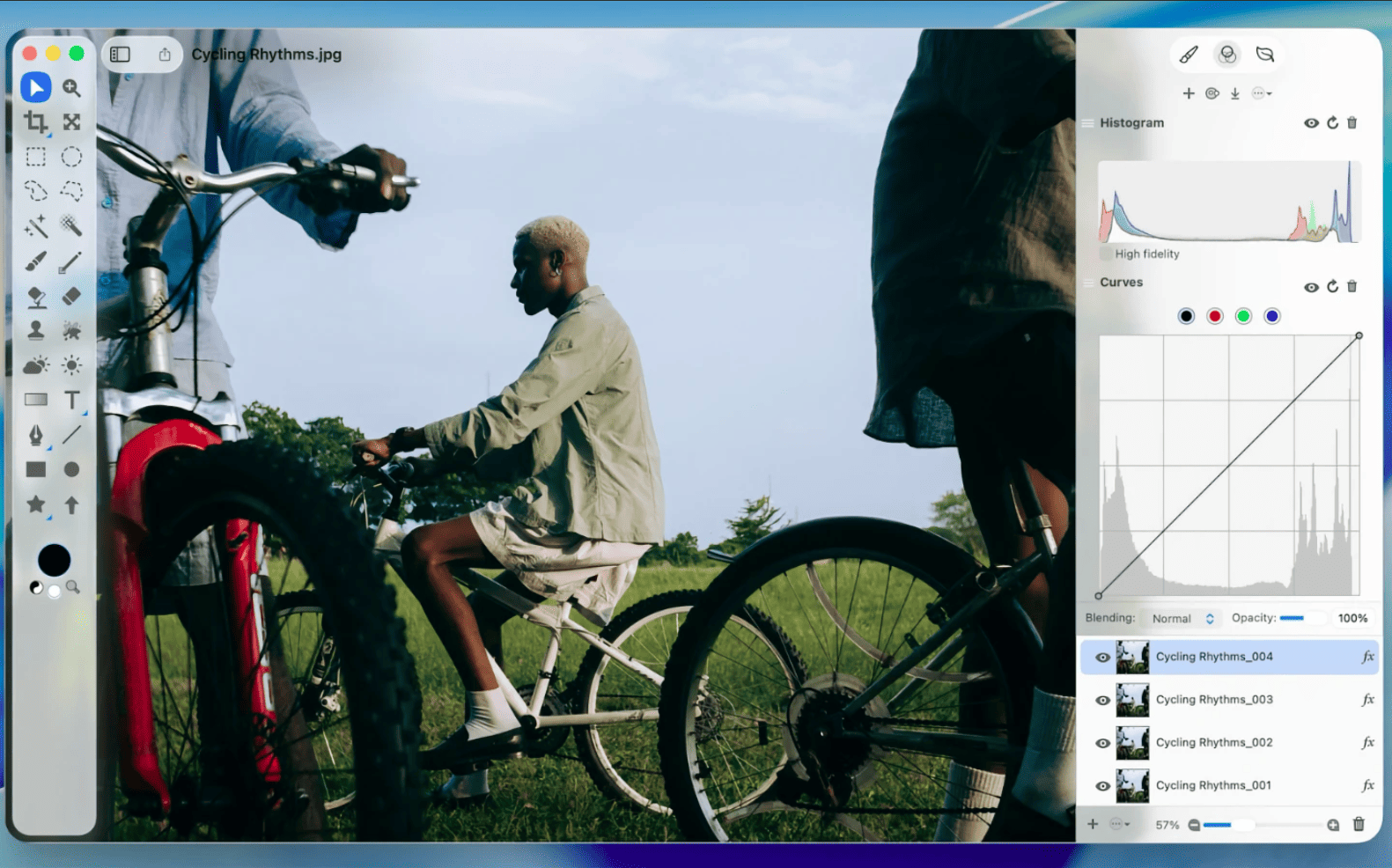Viewport: 1392px width, 868px height.
Task: Select the Eraser tool
Action: [71, 296]
